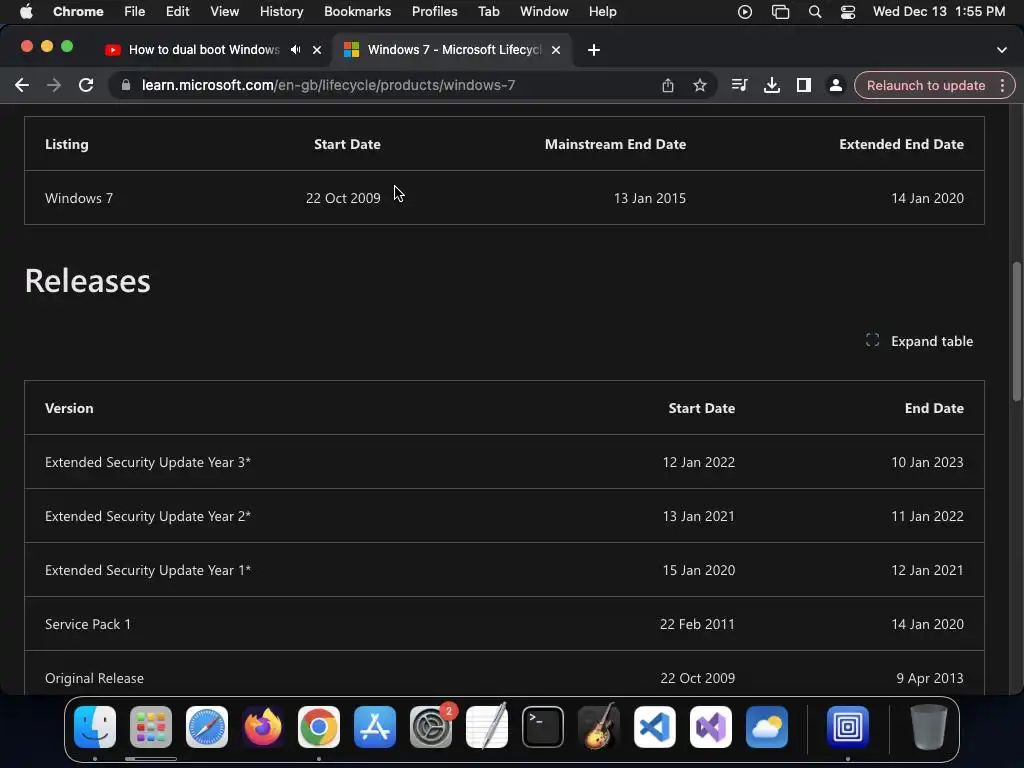1024x768 pixels.
Task: Open GarageBand from the dock
Action: click(x=599, y=726)
